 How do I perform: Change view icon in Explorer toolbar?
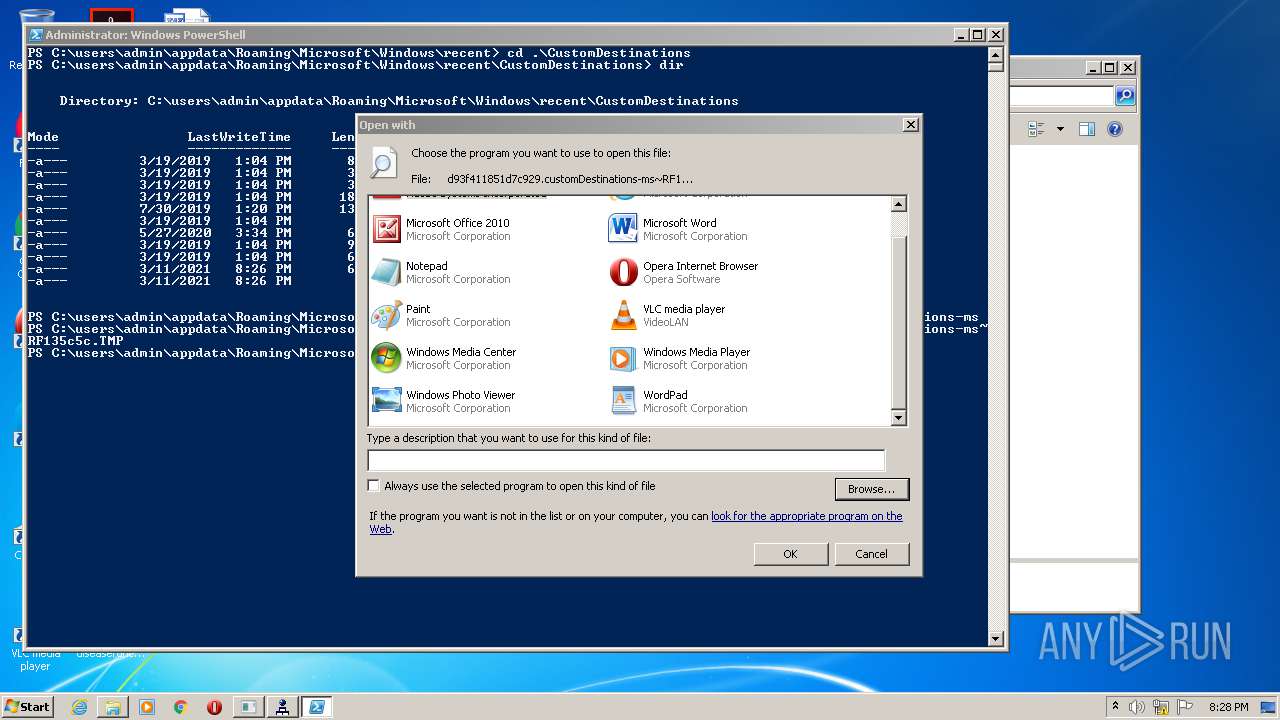[1036, 129]
